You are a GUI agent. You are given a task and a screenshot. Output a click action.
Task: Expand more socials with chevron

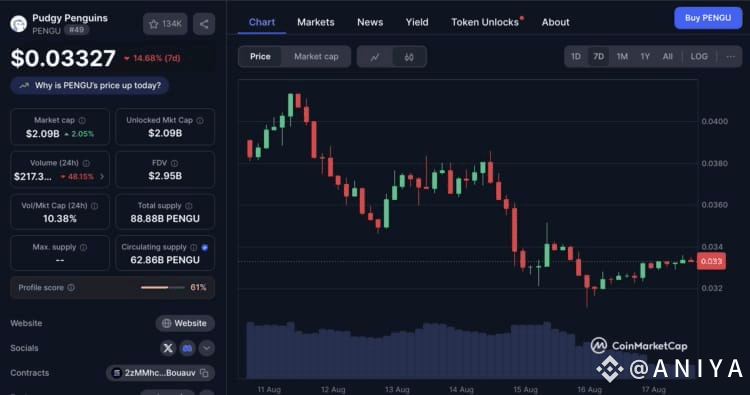point(207,348)
